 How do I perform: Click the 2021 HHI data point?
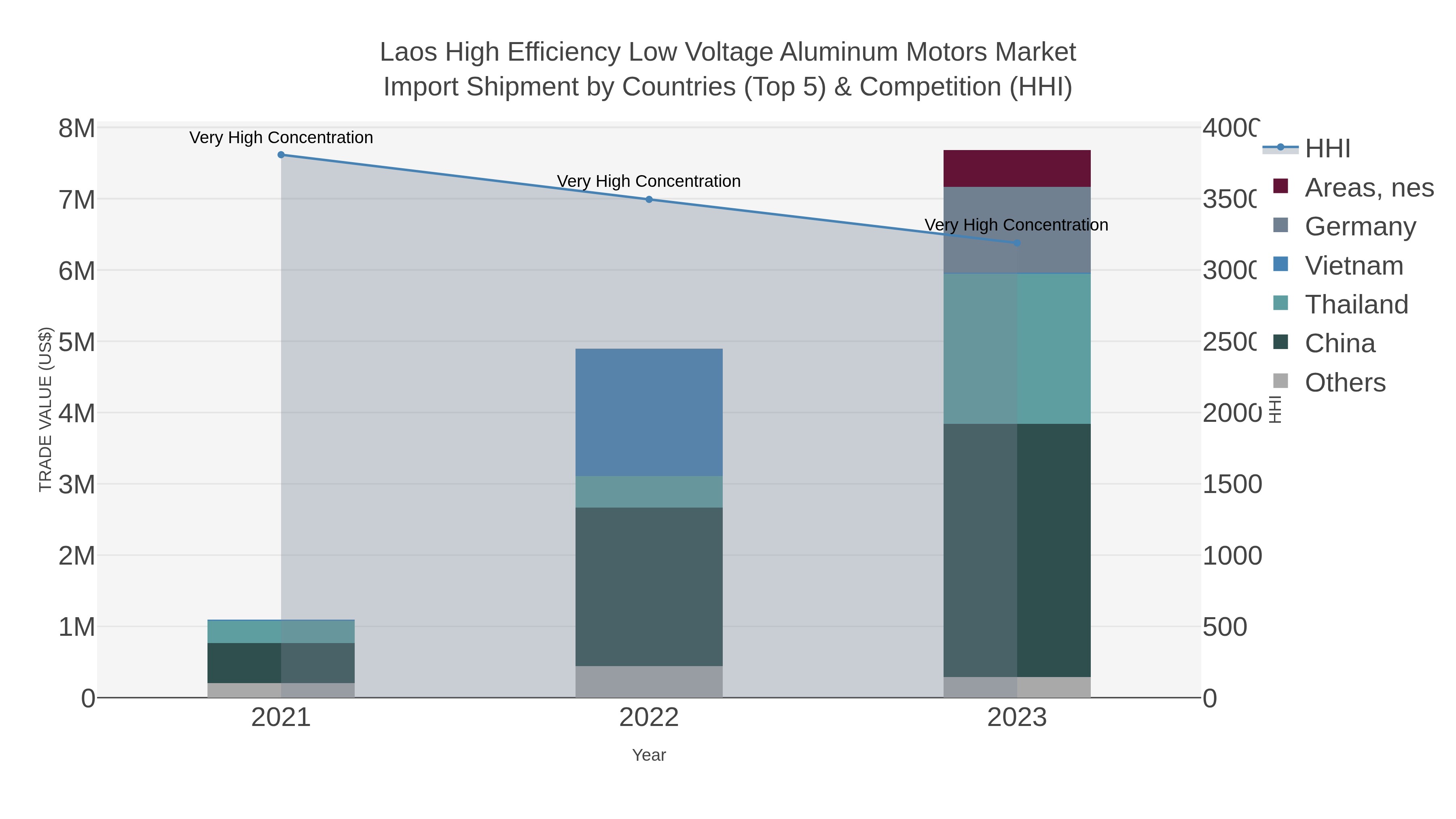[281, 155]
